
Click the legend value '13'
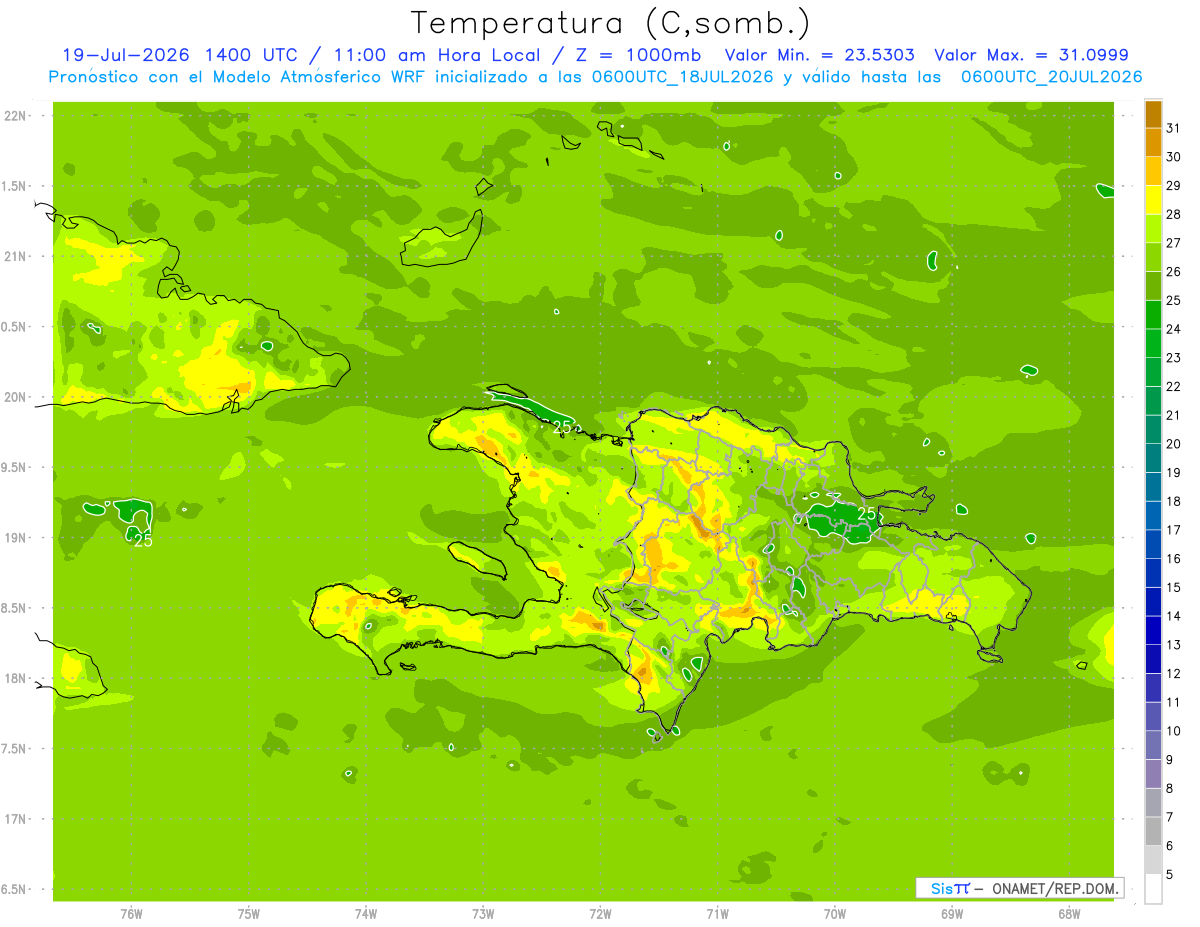click(x=1174, y=645)
